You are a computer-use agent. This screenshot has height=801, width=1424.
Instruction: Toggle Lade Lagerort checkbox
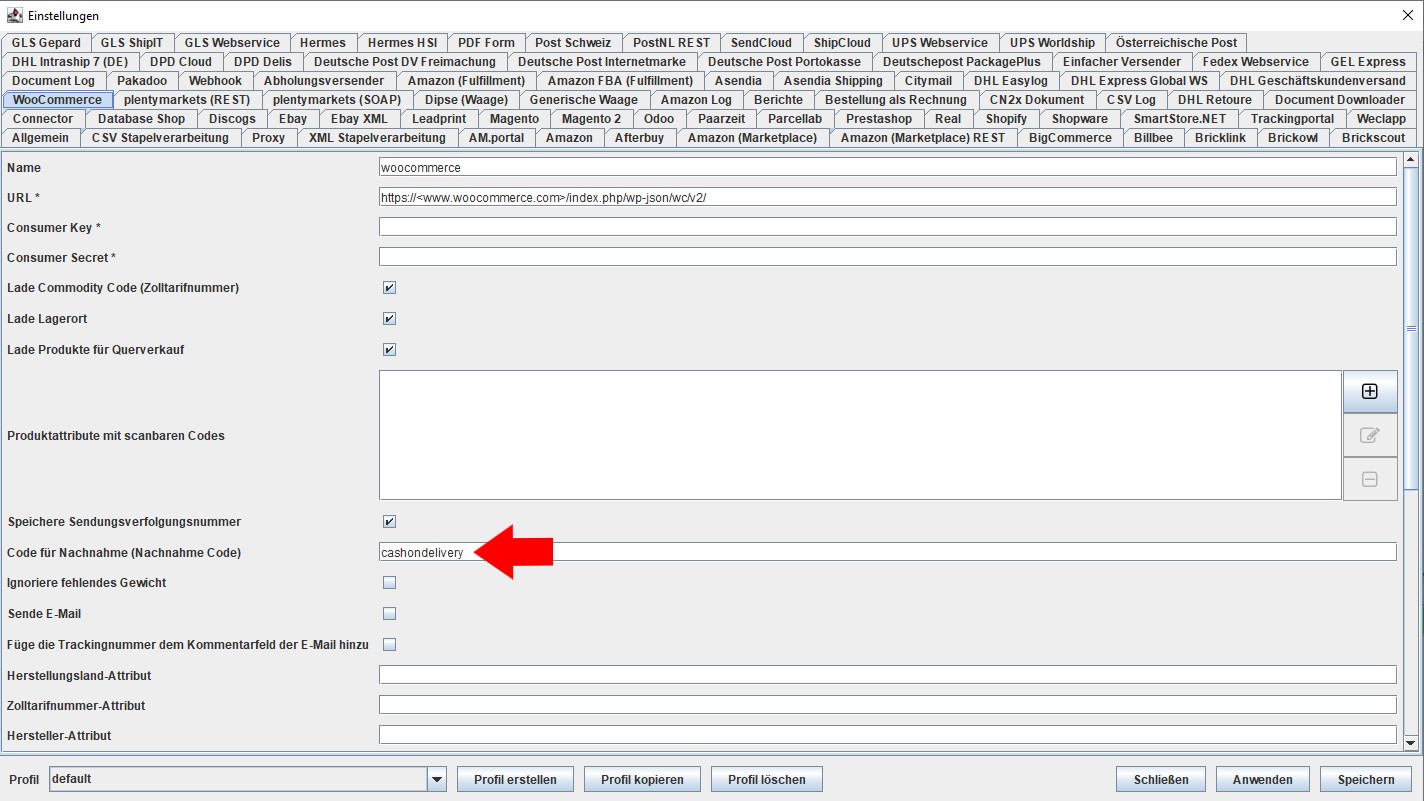[390, 319]
